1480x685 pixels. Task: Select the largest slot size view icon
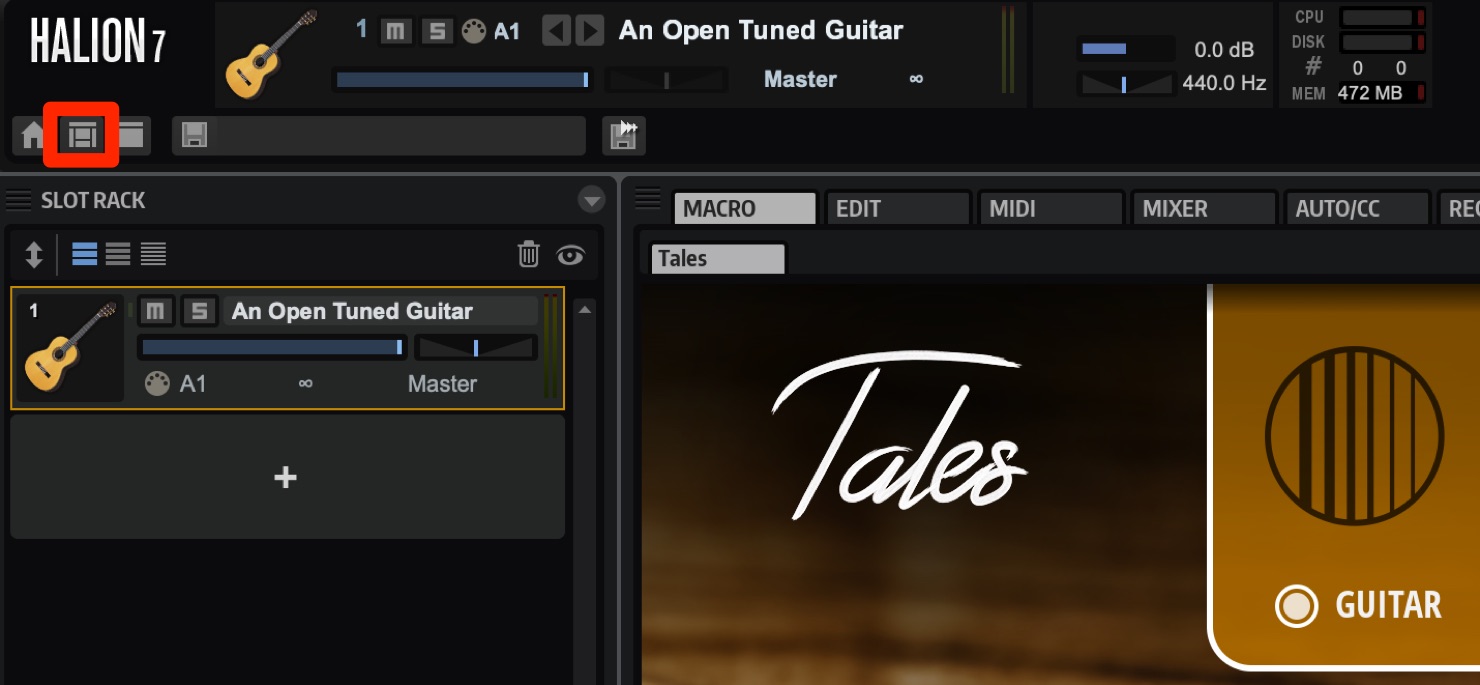(x=85, y=254)
